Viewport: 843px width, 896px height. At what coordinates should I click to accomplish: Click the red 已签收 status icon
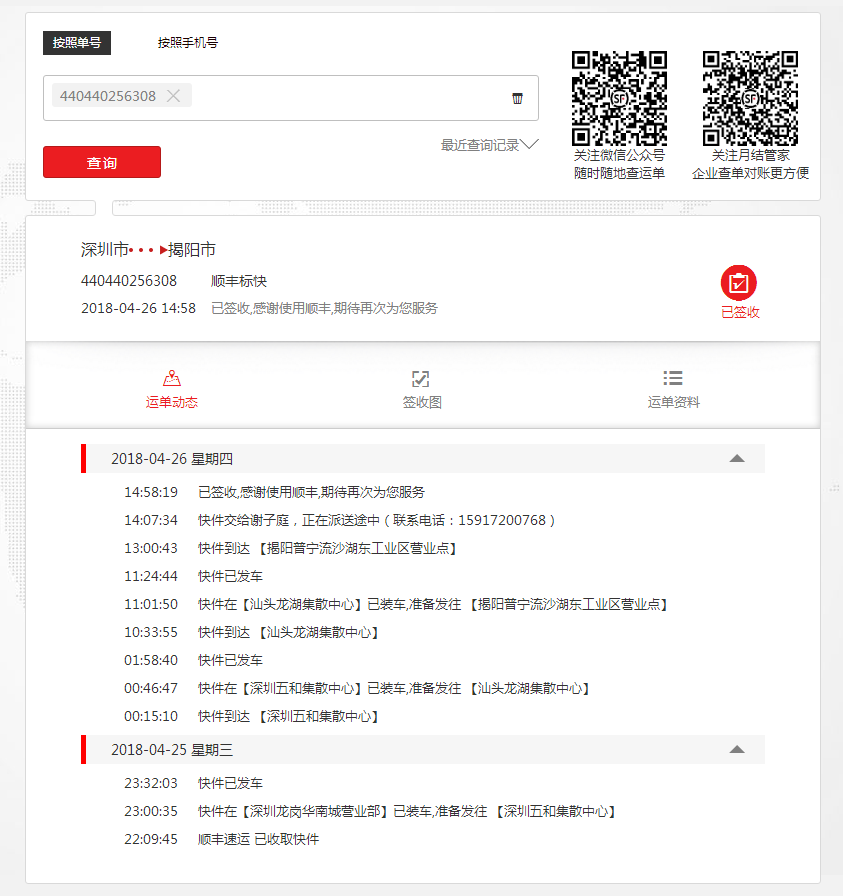pos(739,283)
